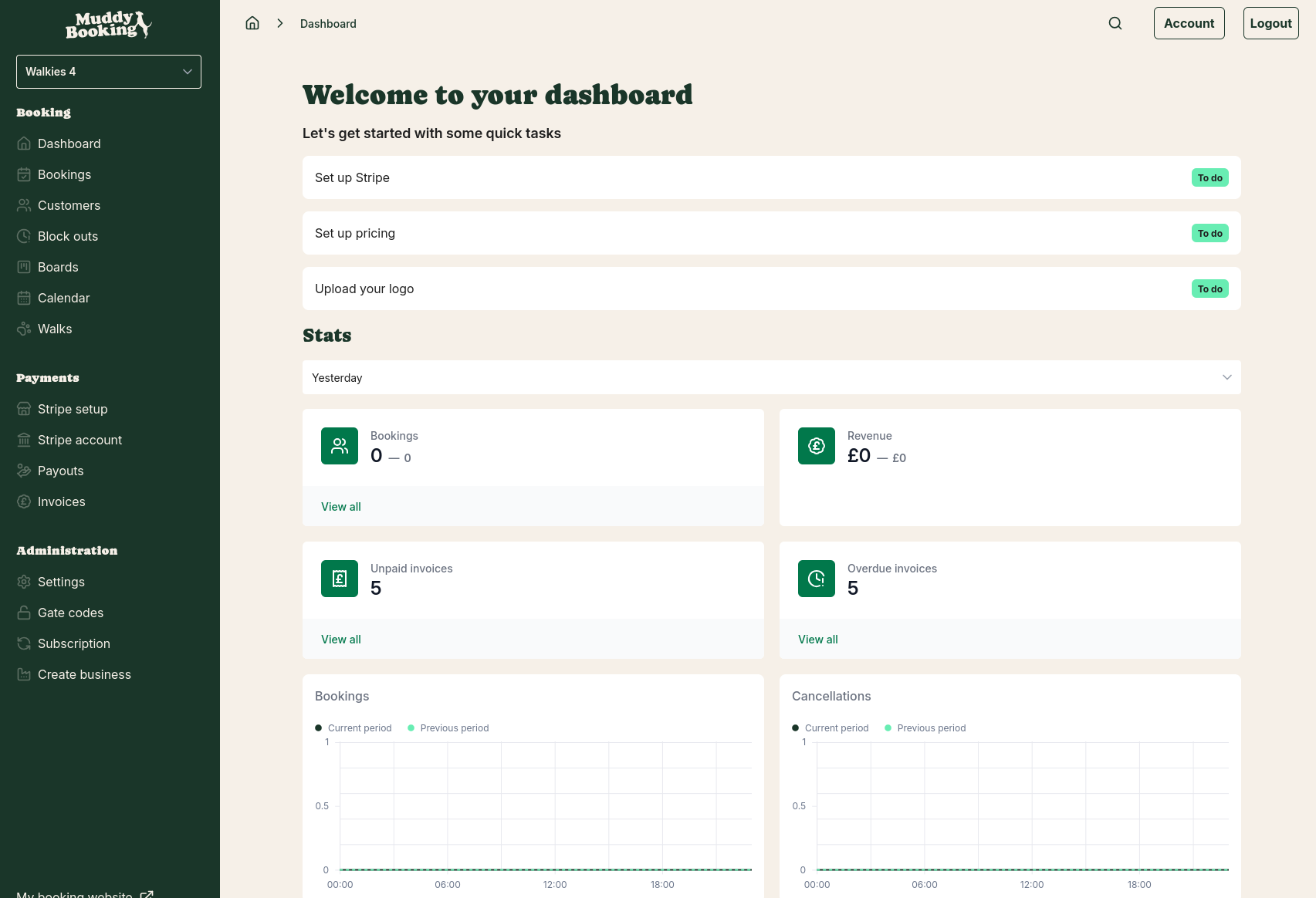This screenshot has height=898, width=1316.
Task: Click the Previous period legend marker
Action: 413,728
